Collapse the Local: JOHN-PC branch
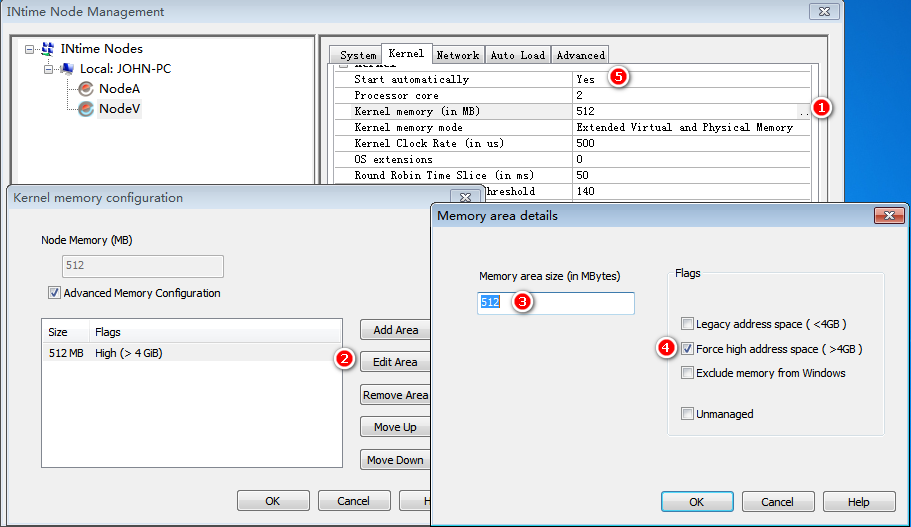Viewport: 911px width, 527px height. tap(49, 69)
